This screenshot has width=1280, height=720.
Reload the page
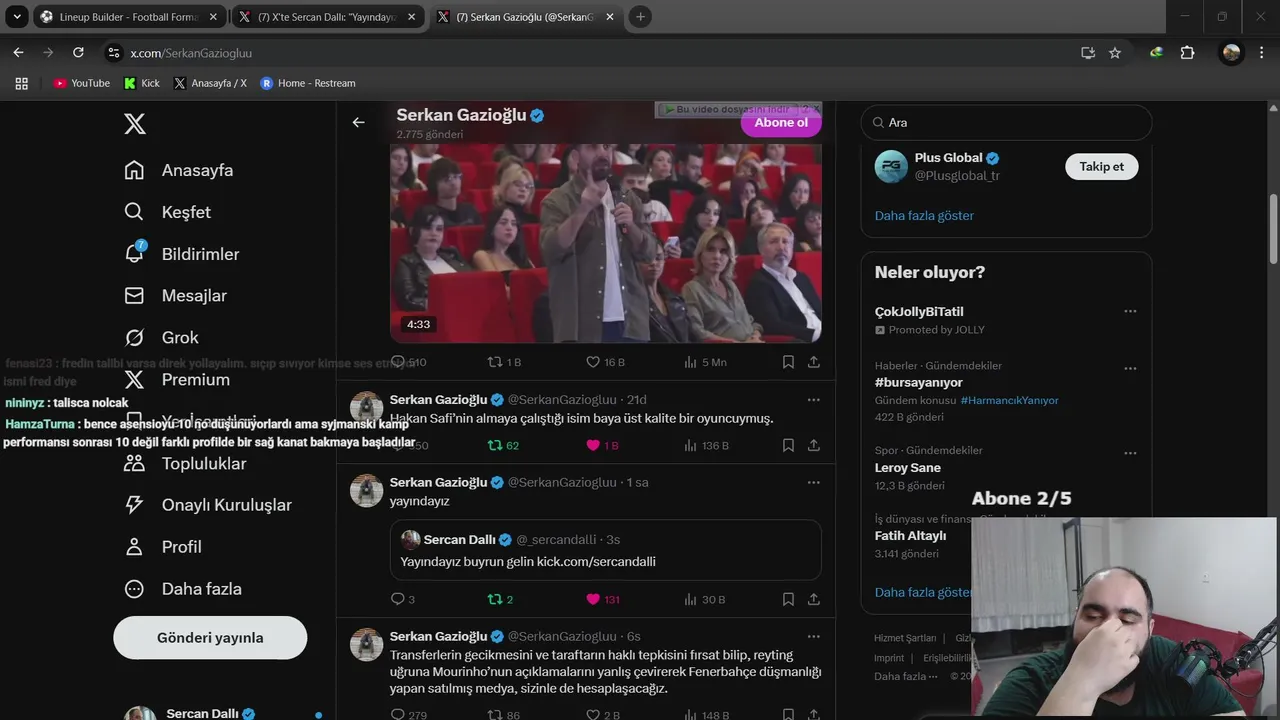pyautogui.click(x=78, y=53)
